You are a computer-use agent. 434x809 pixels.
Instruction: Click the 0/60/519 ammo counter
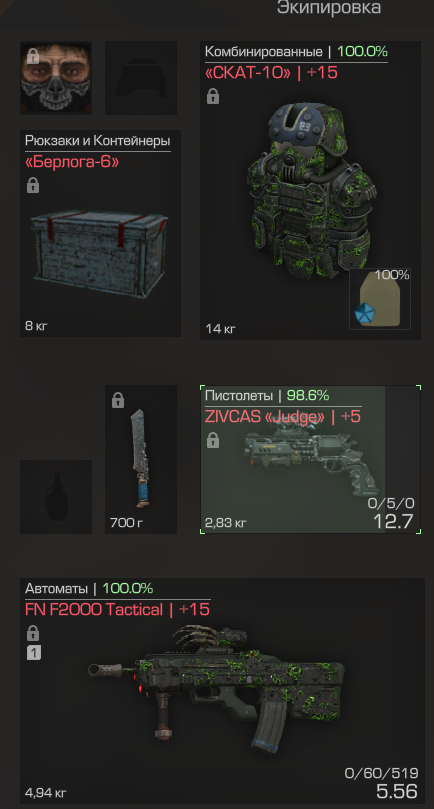(x=381, y=773)
